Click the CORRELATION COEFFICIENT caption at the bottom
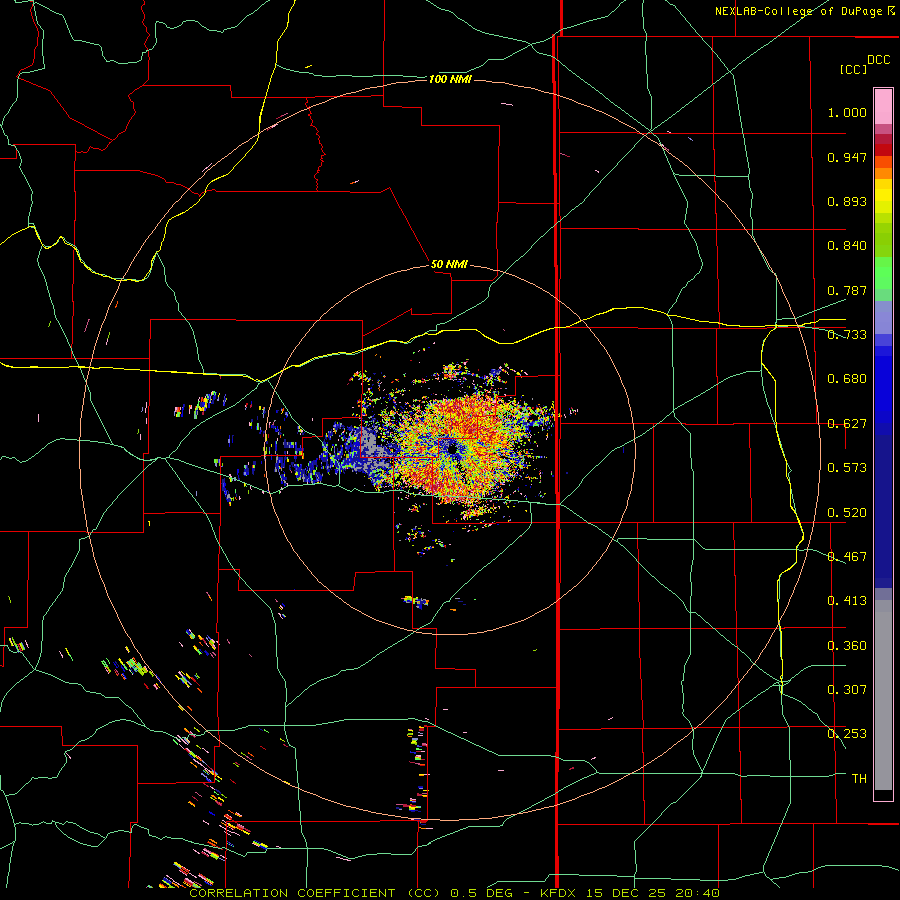This screenshot has height=900, width=900. [454, 893]
